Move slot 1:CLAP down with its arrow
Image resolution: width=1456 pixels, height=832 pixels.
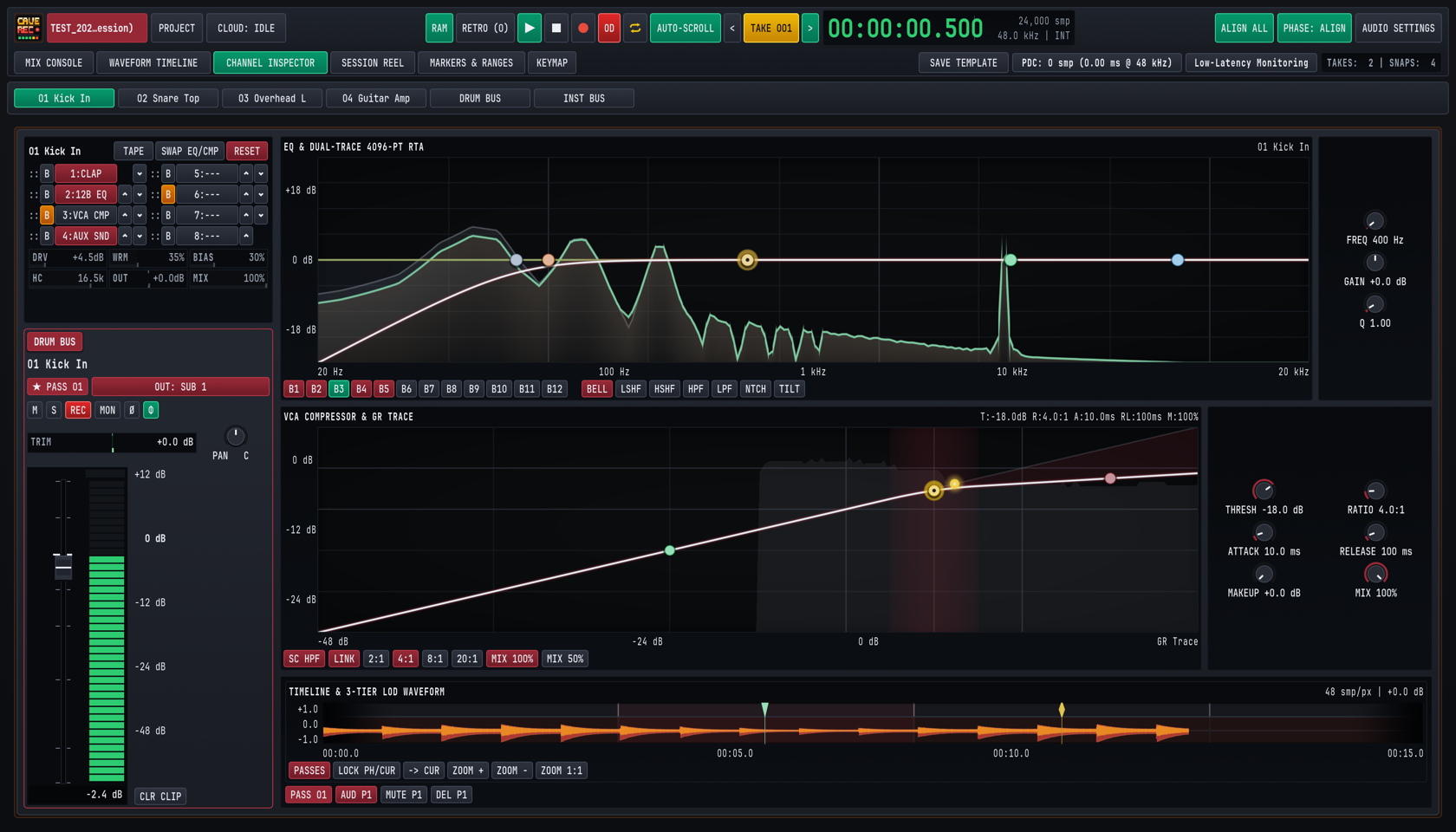point(140,173)
